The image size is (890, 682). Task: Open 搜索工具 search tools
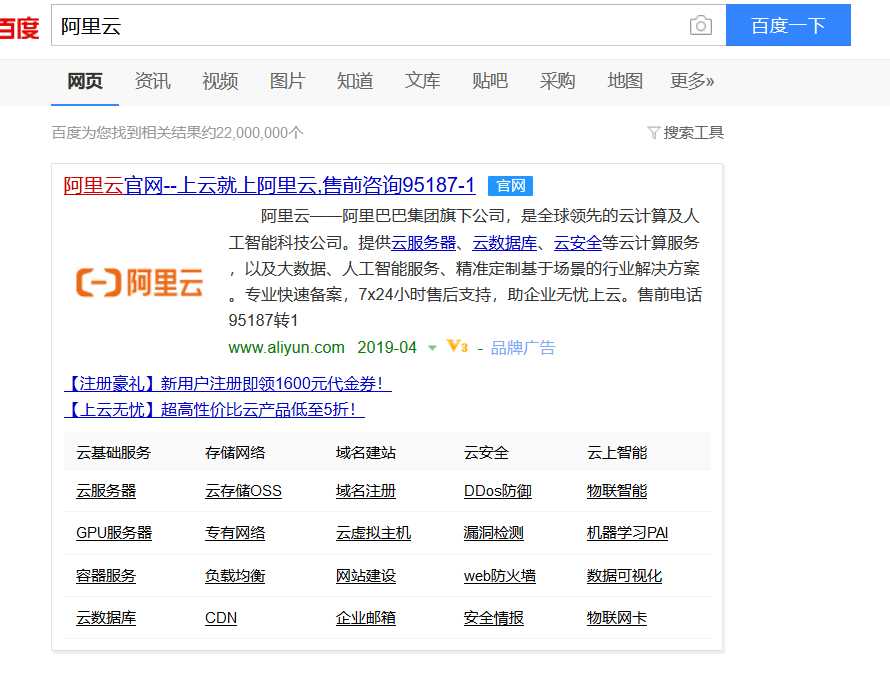click(693, 133)
